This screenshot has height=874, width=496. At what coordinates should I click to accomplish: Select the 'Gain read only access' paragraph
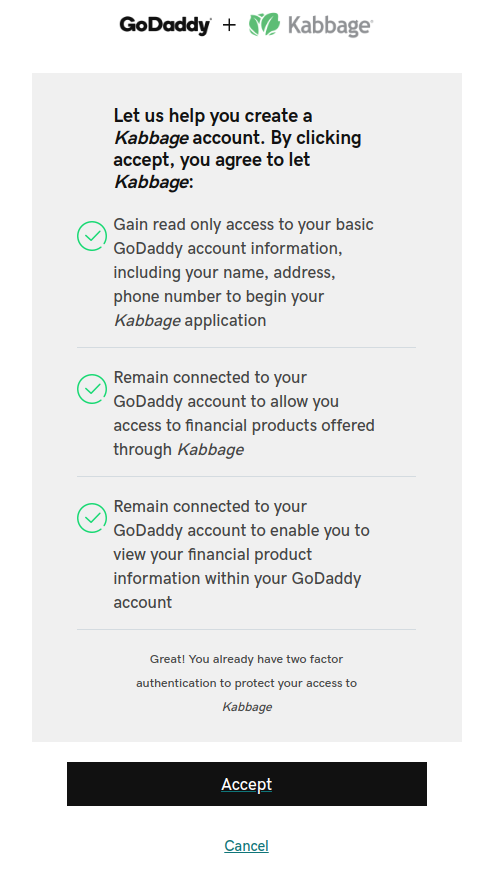[244, 273]
